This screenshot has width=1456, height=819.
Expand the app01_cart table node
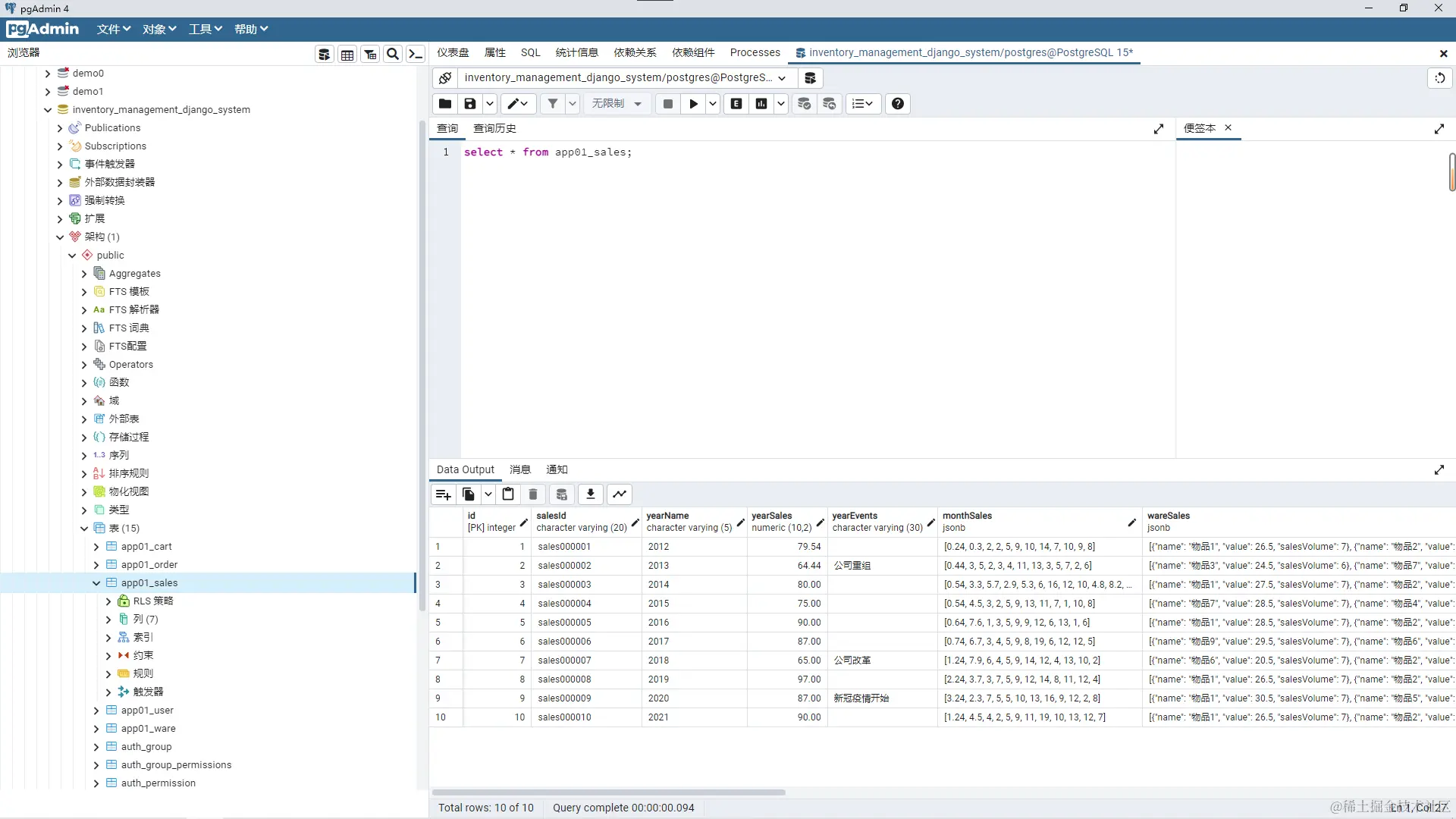96,547
